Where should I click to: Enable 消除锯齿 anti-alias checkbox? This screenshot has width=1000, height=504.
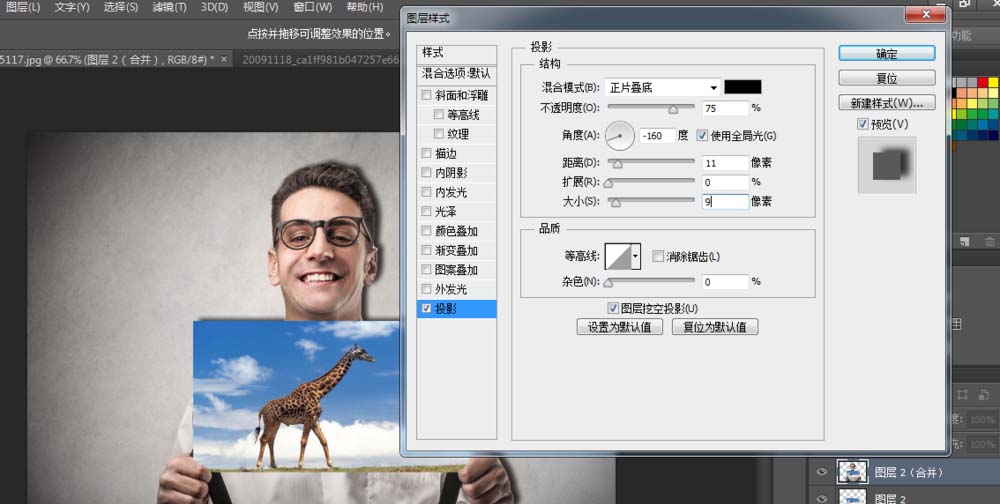click(x=658, y=256)
